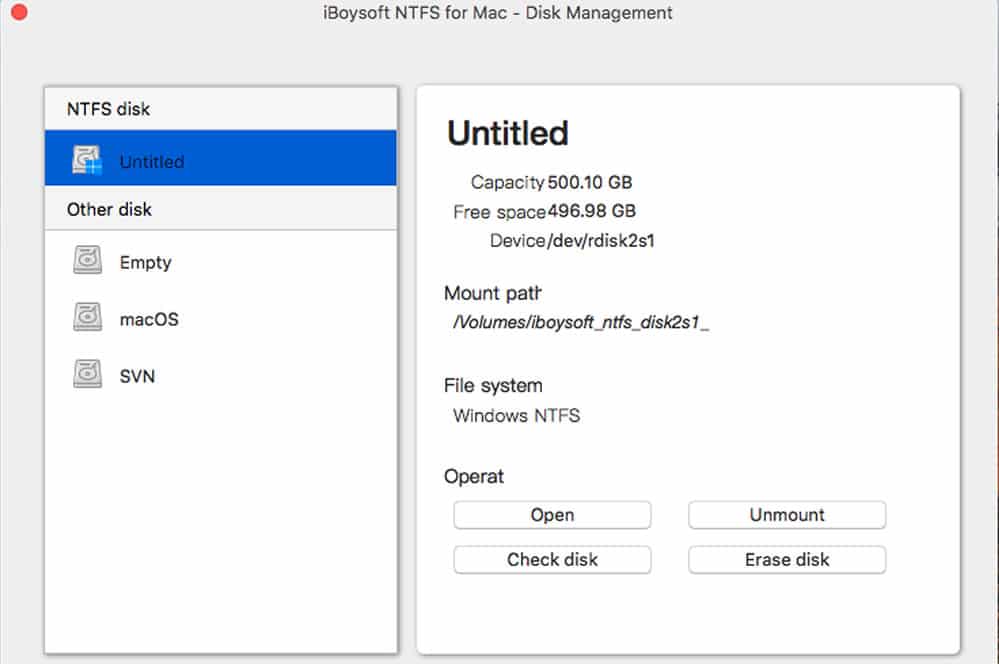Click the device path /dev/rdisk2s1
Viewport: 999px width, 664px height.
coord(600,241)
